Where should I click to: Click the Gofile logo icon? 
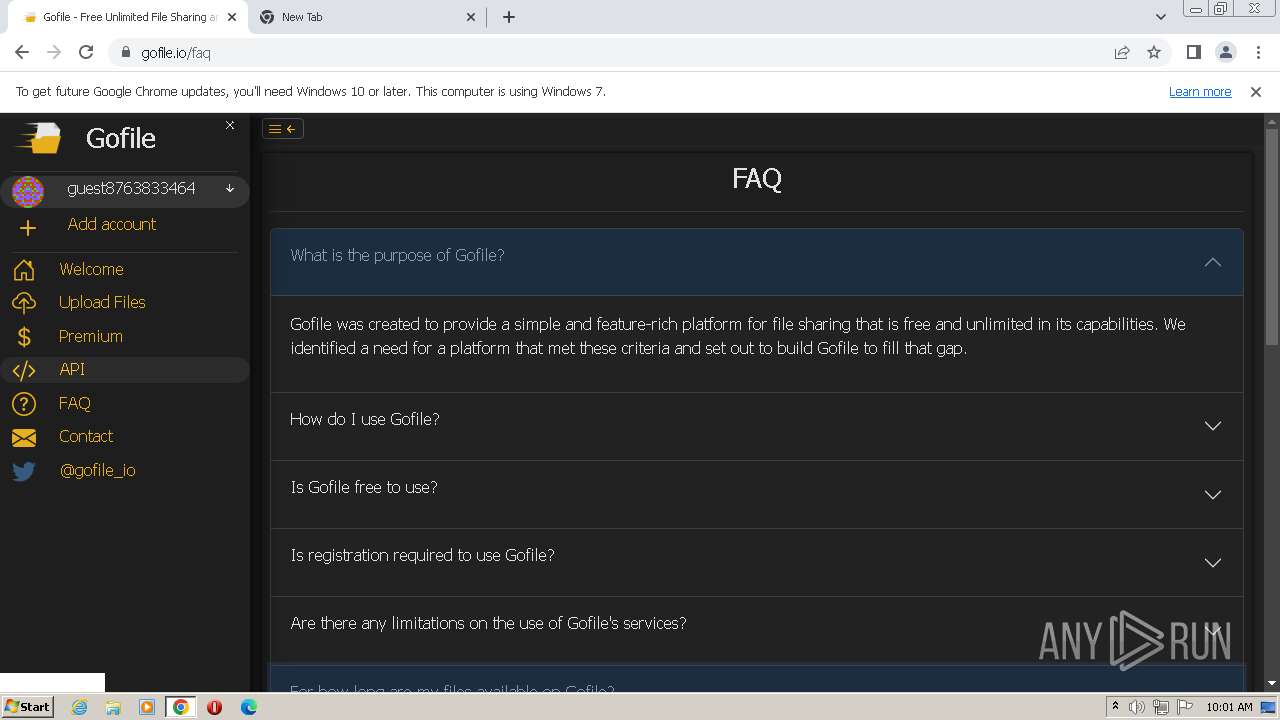point(39,138)
